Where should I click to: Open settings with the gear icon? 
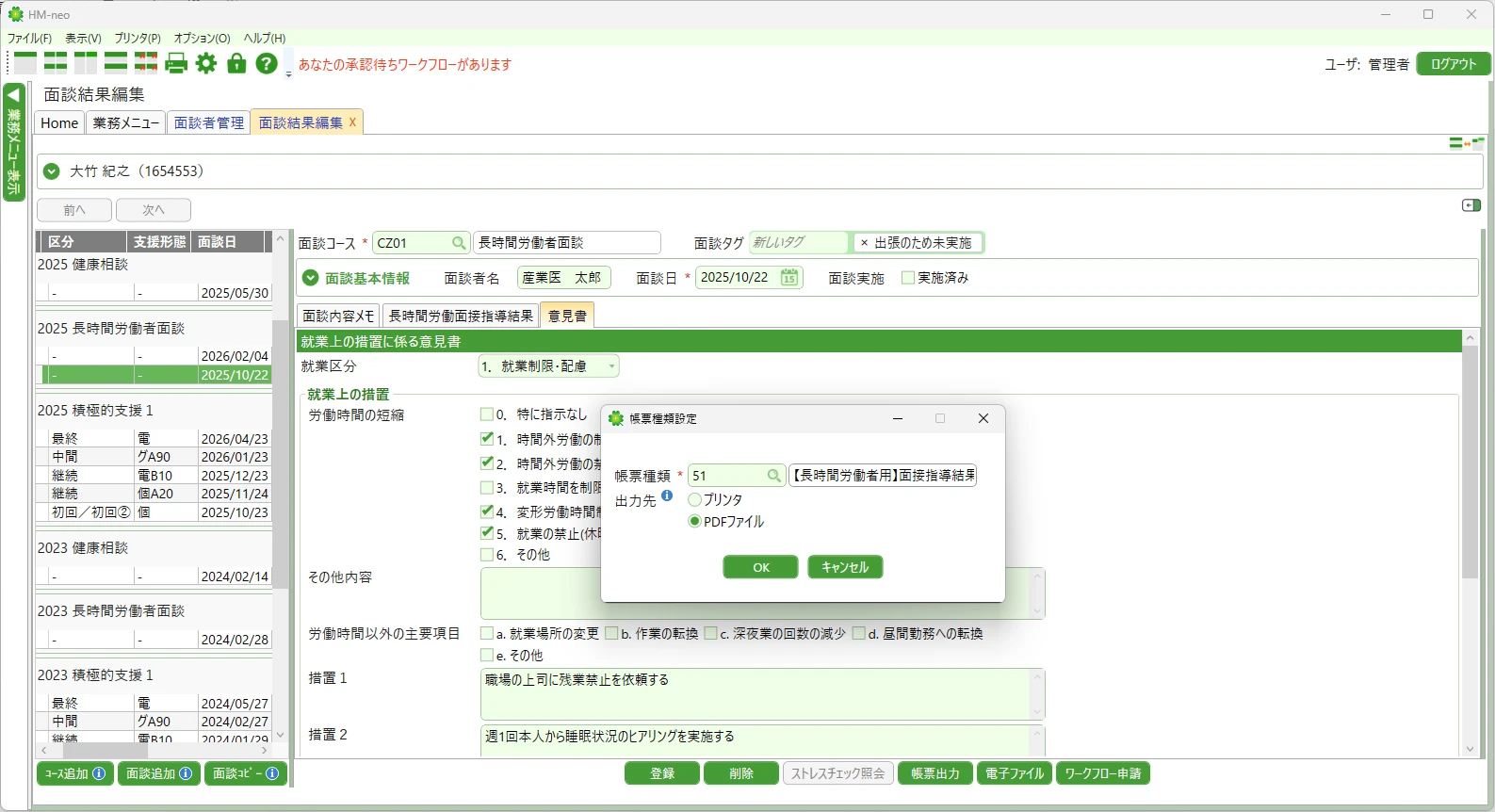tap(206, 63)
